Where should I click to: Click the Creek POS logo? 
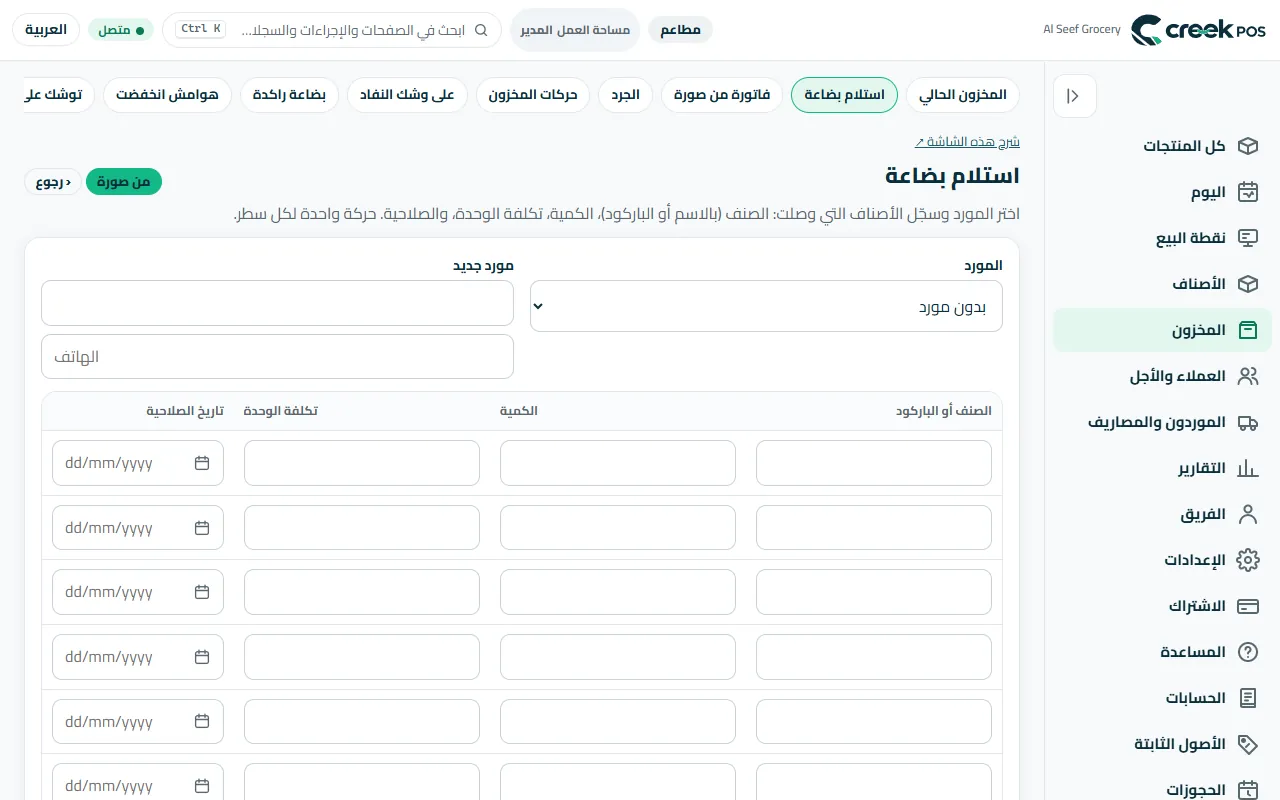pos(1198,30)
